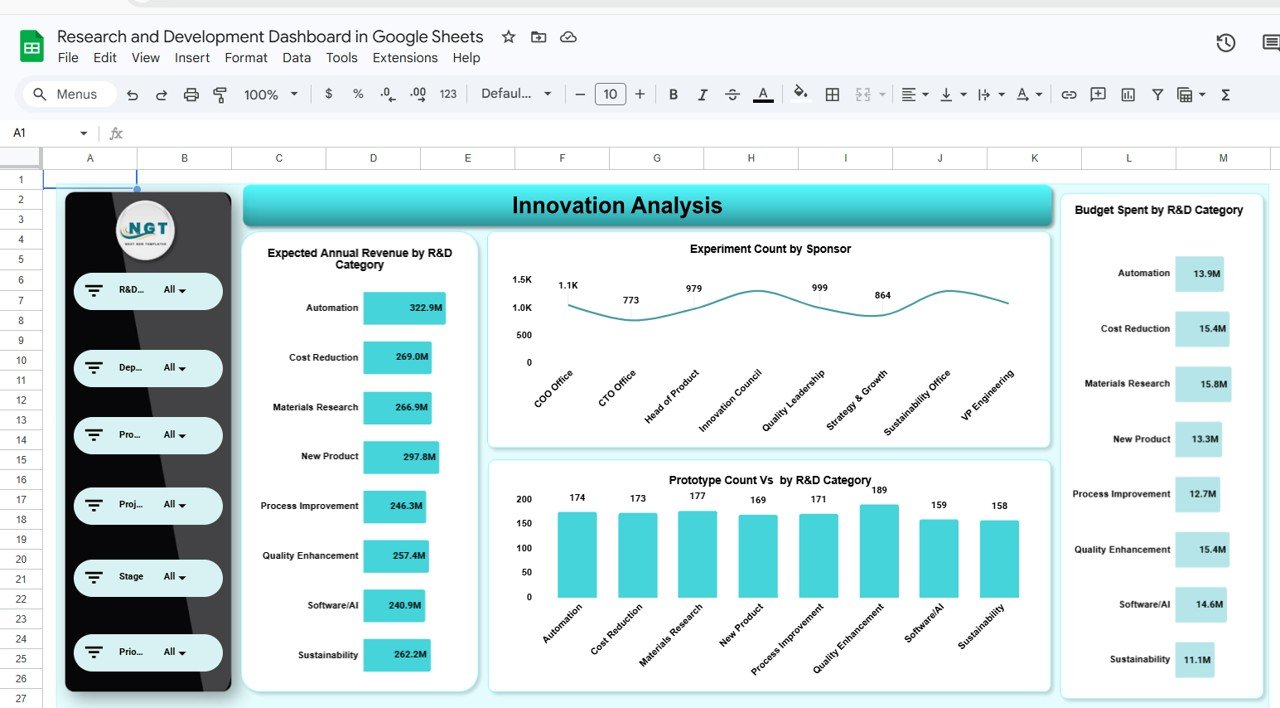This screenshot has height=708, width=1280.
Task: Toggle currency format on selected cell
Action: [x=328, y=94]
